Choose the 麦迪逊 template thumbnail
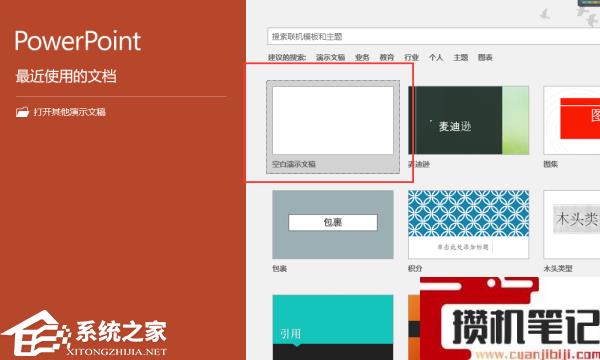Screen dimensions: 600x360 pos(468,121)
